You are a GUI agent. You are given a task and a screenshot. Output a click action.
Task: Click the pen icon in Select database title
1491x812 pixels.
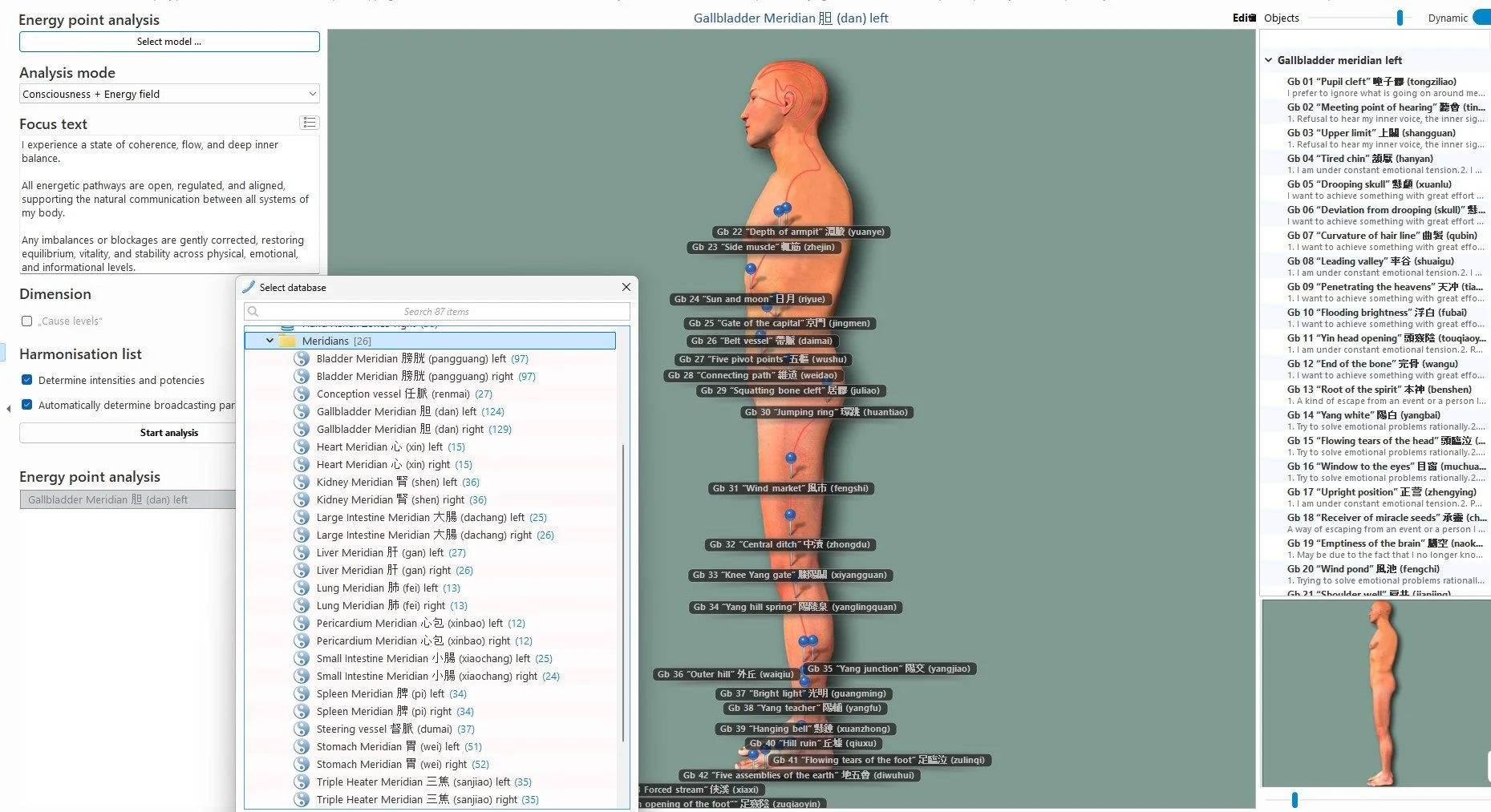pyautogui.click(x=249, y=287)
